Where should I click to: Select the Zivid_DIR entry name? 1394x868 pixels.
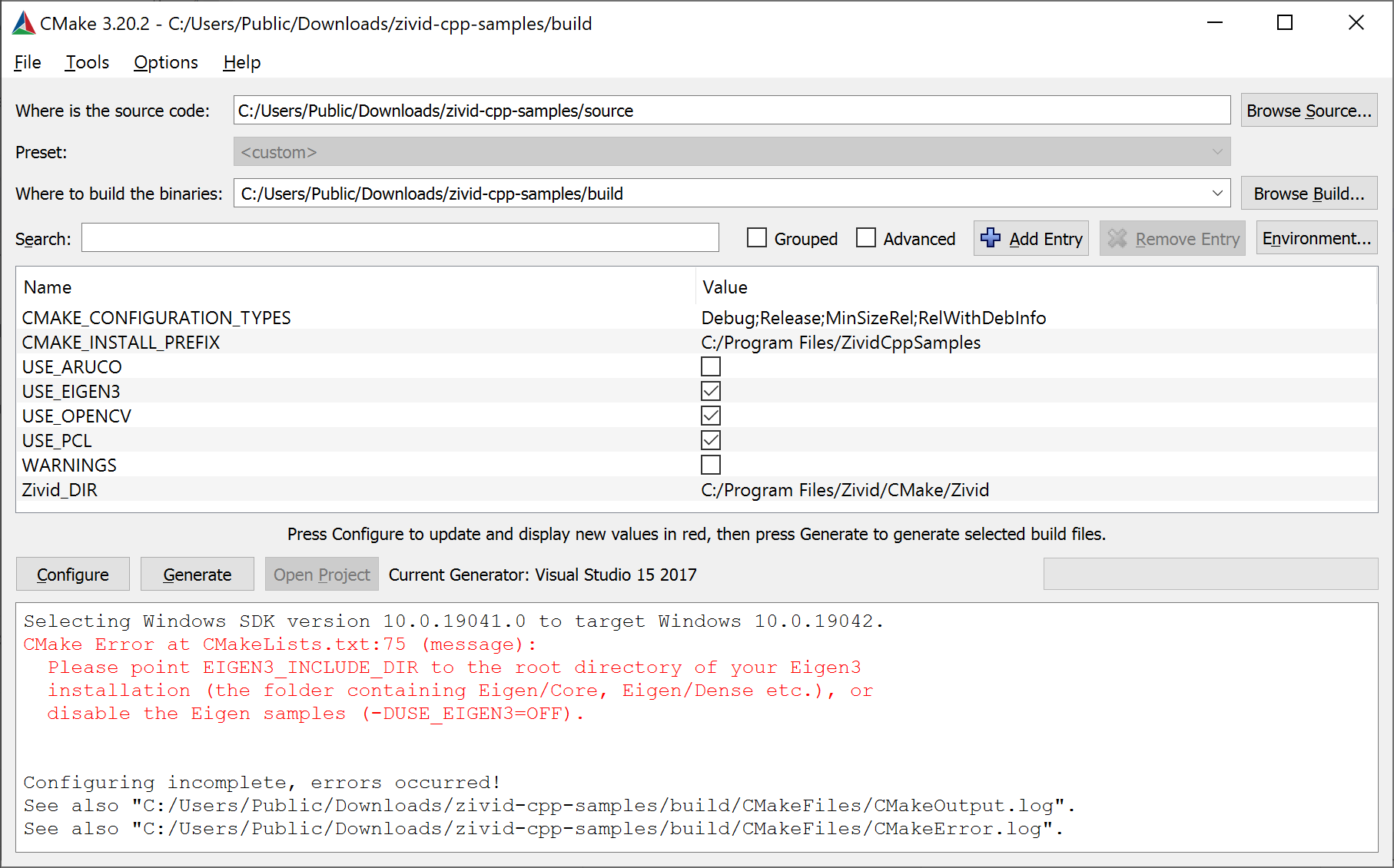(x=59, y=490)
